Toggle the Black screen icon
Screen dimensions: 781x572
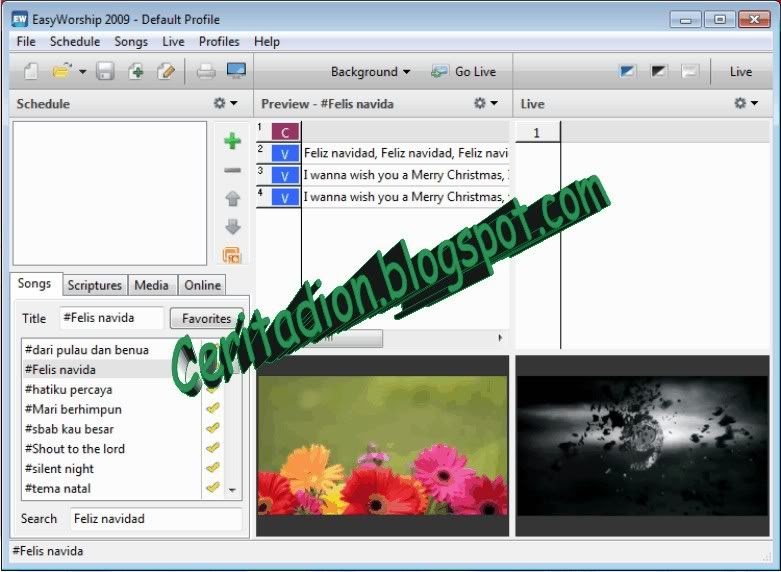[658, 71]
